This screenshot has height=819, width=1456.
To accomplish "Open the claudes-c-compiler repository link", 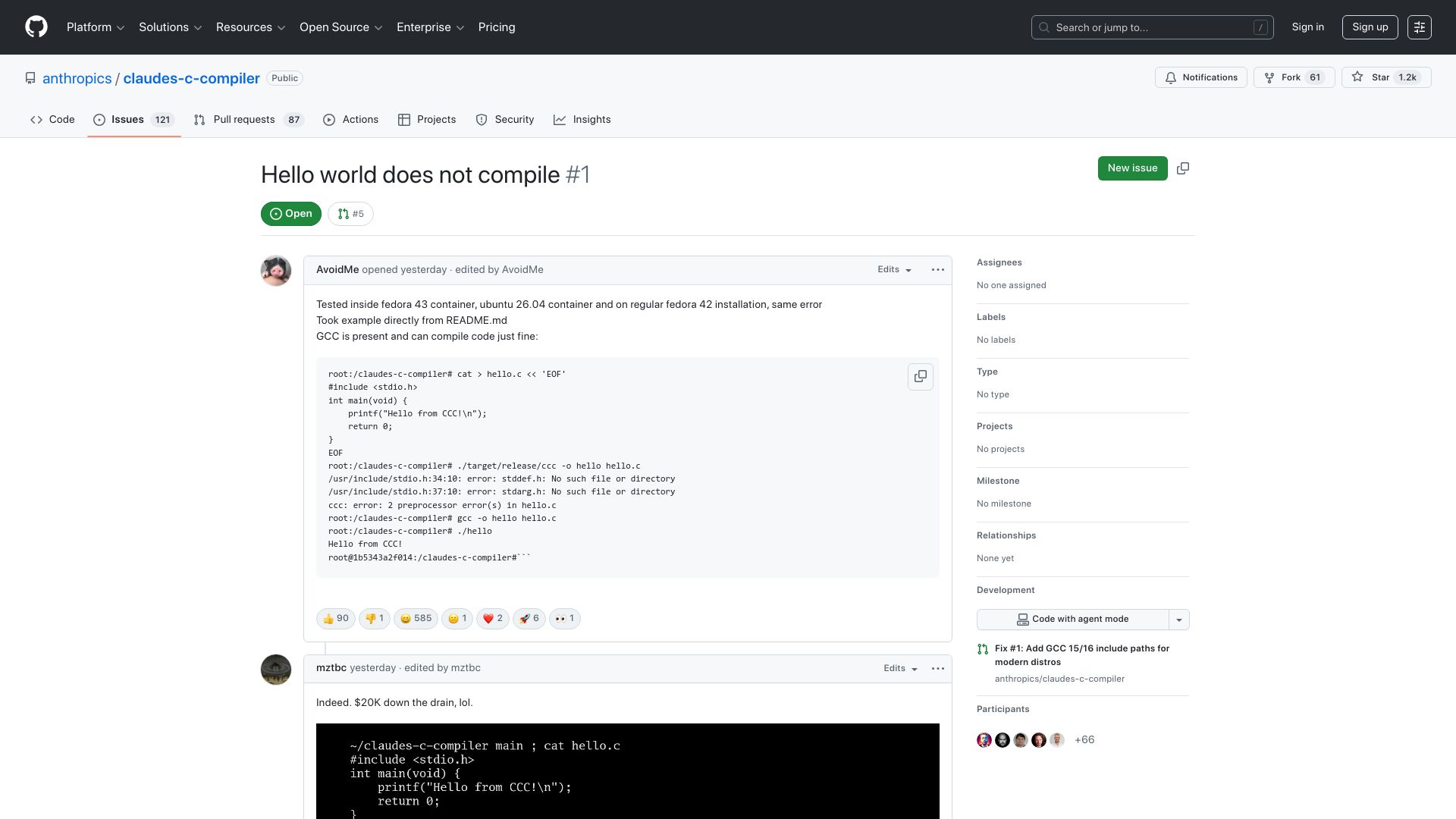I will 192,79.
